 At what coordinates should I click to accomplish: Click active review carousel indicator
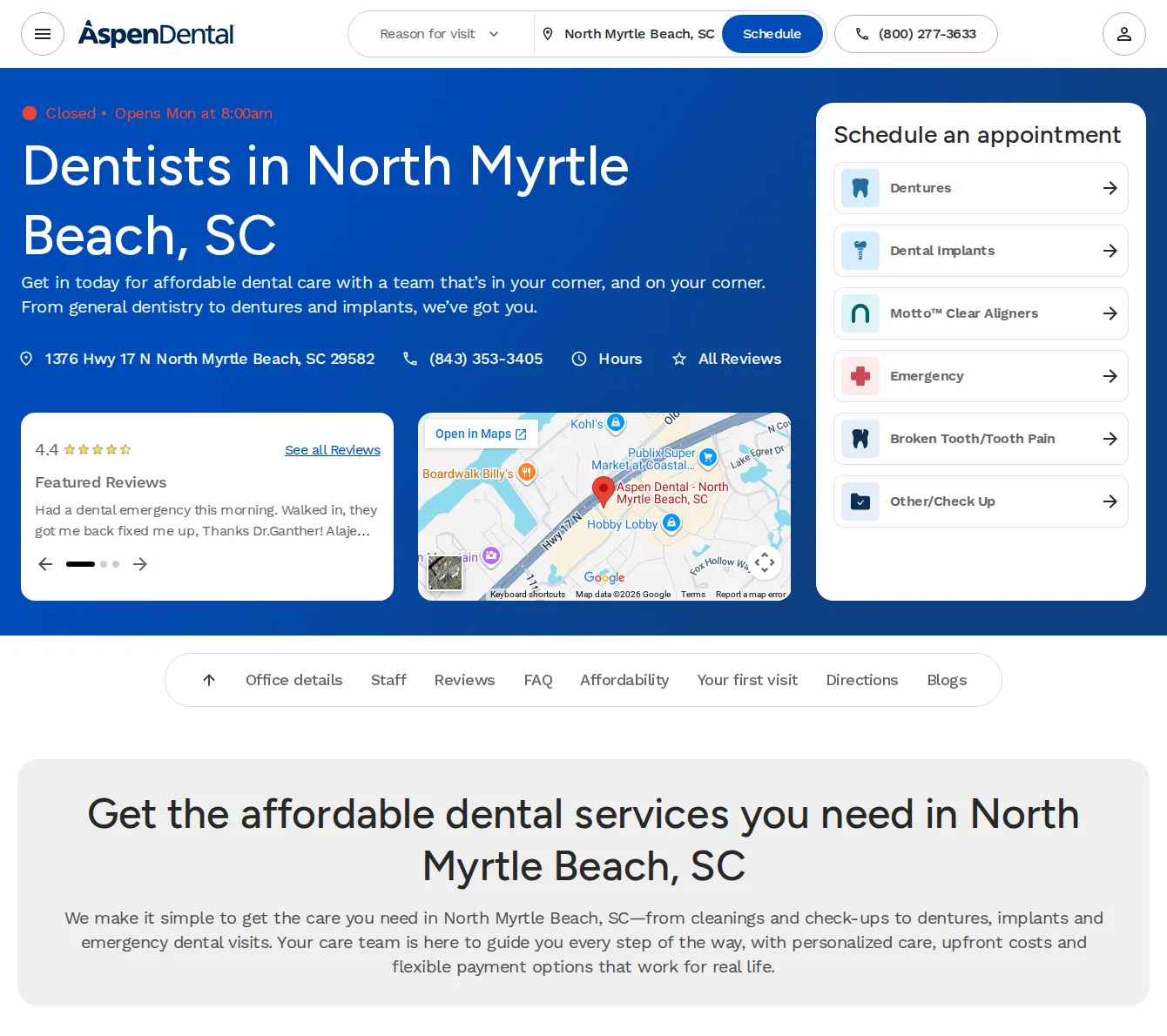[x=80, y=564]
